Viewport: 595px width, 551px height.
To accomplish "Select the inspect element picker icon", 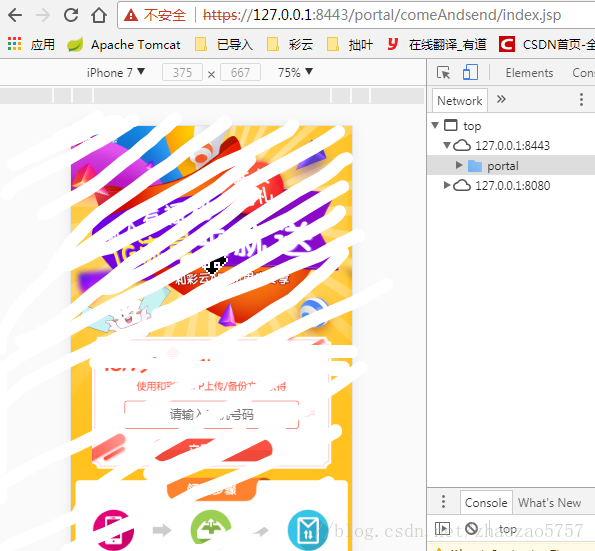I will 443,72.
